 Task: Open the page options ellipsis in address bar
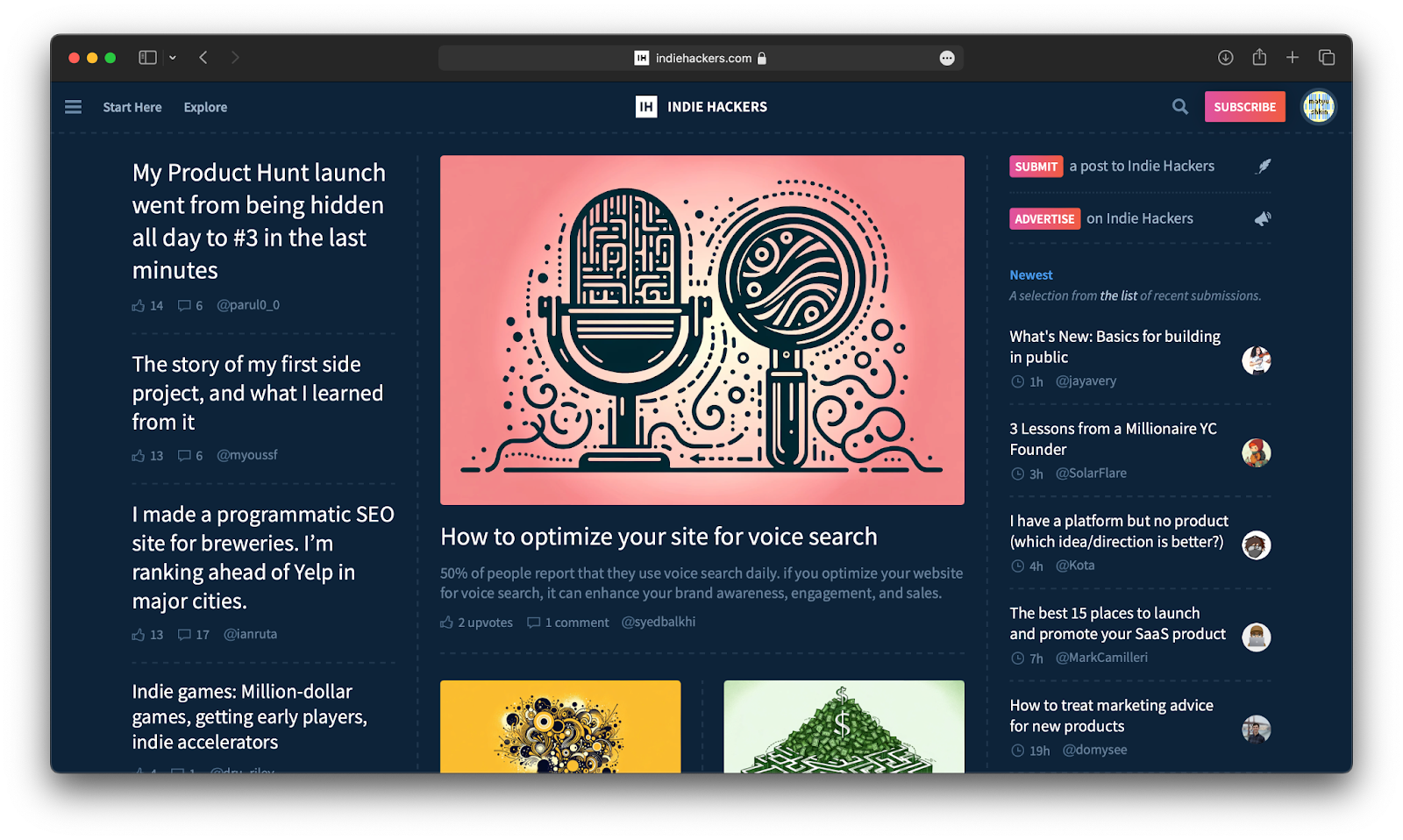pyautogui.click(x=947, y=58)
